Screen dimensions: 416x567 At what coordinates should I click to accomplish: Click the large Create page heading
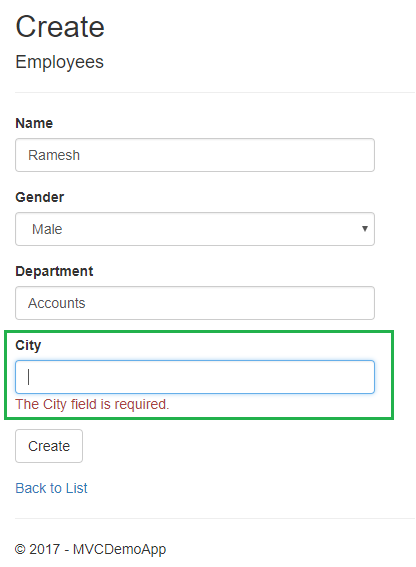pos(60,27)
